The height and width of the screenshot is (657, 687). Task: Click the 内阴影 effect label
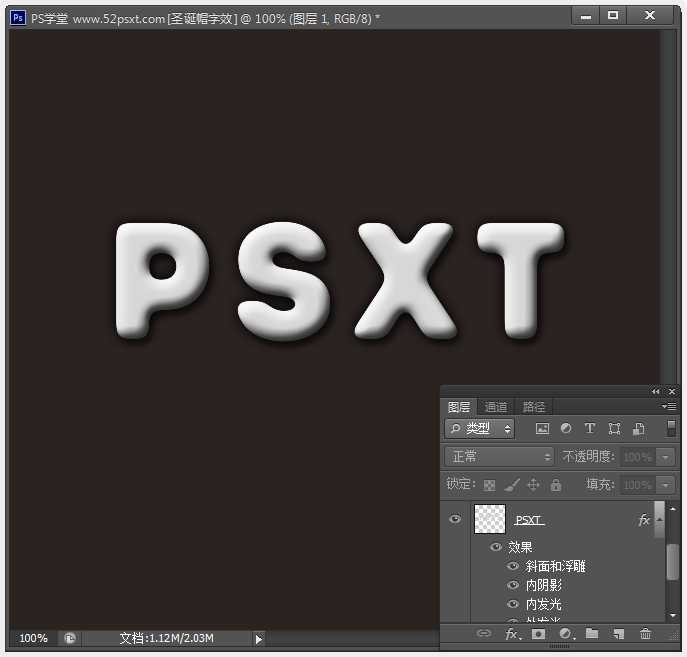point(543,585)
